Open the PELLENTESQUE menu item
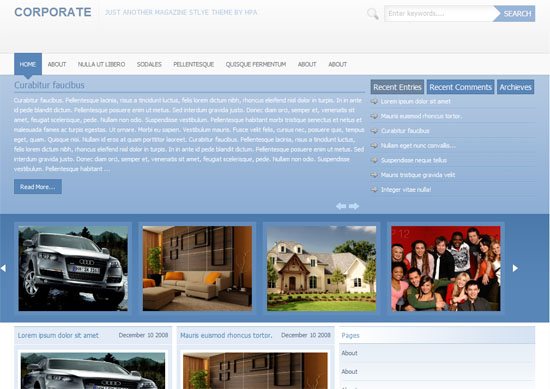550x389 pixels. [x=194, y=64]
